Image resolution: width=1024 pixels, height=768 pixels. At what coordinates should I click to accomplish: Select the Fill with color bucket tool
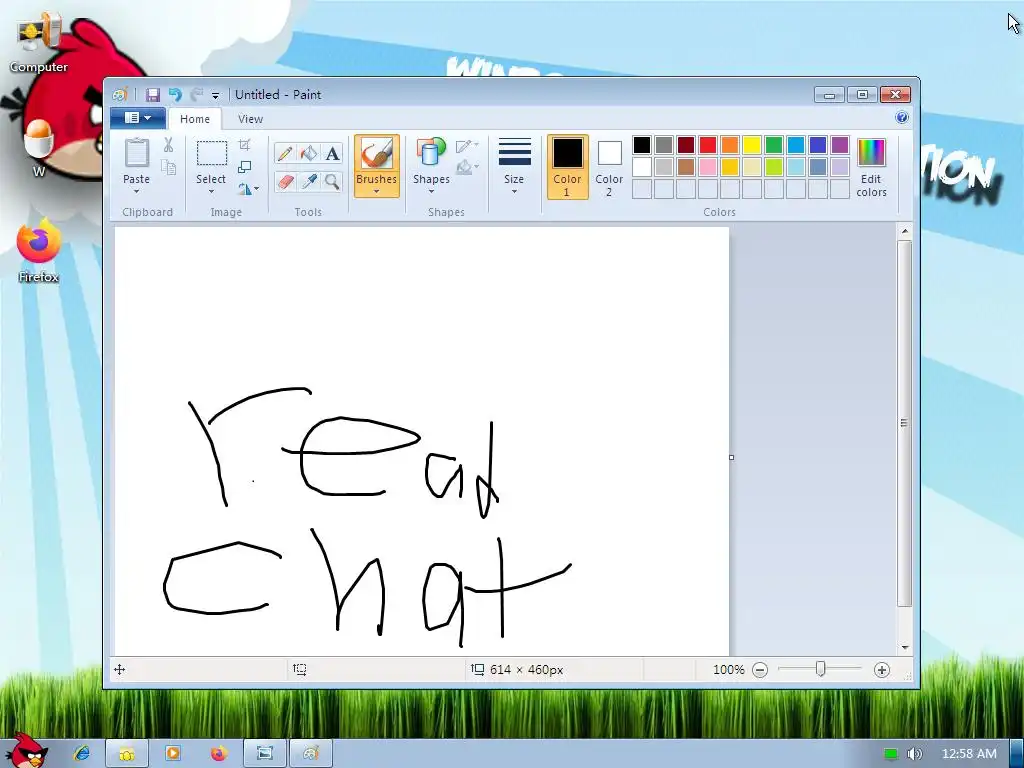pyautogui.click(x=308, y=153)
